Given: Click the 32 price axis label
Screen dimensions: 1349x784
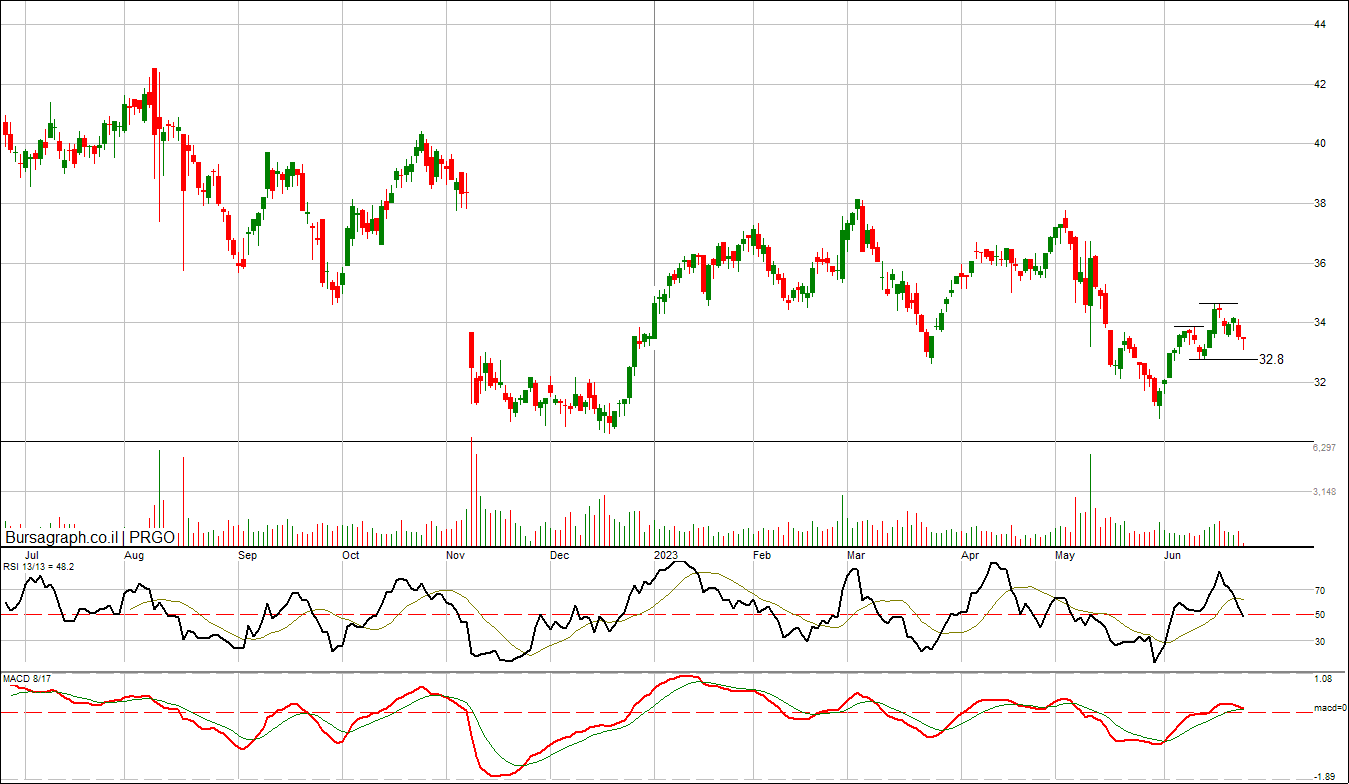Looking at the screenshot, I should tap(1320, 383).
